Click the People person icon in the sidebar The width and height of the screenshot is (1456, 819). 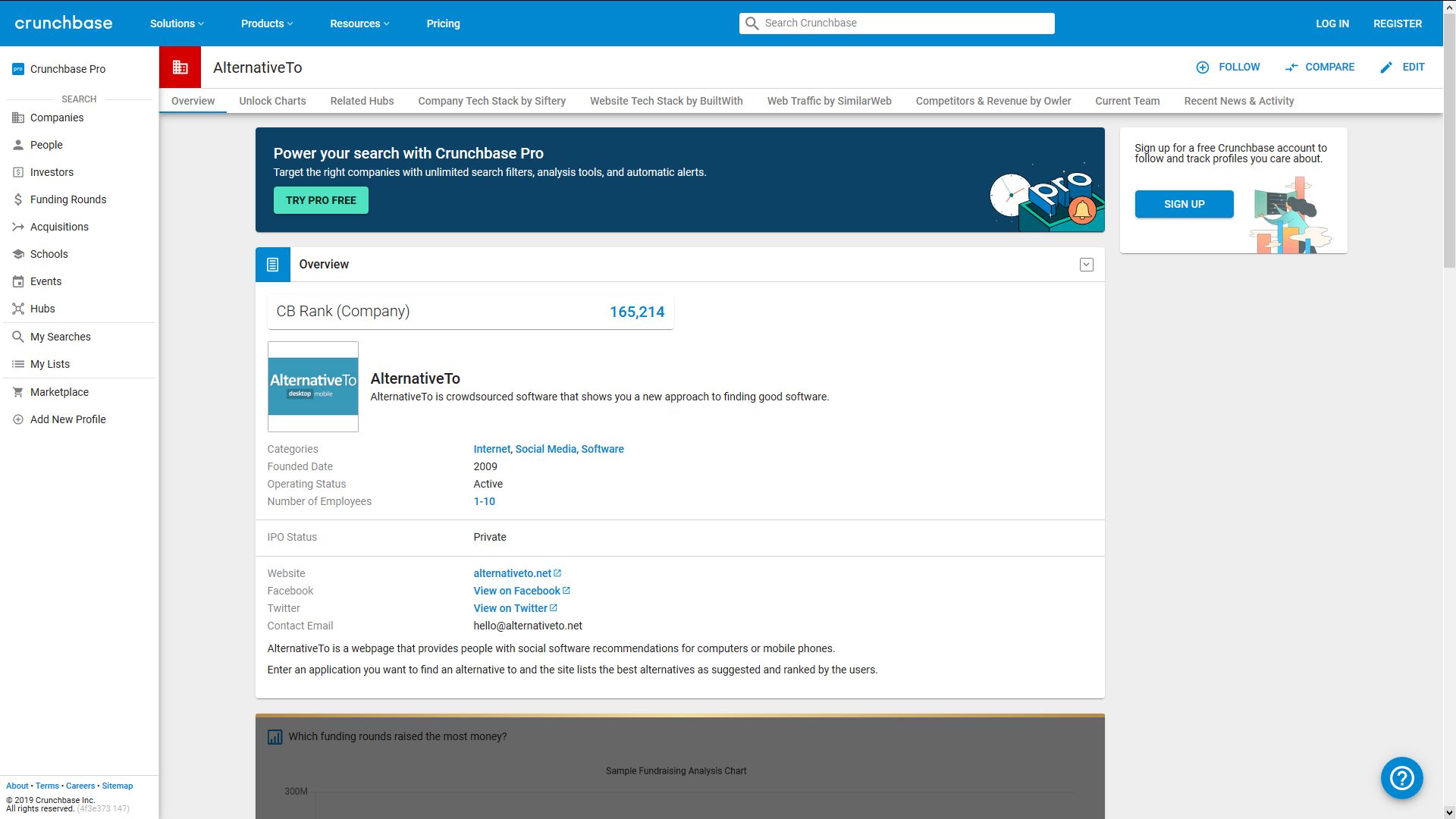[x=18, y=145]
